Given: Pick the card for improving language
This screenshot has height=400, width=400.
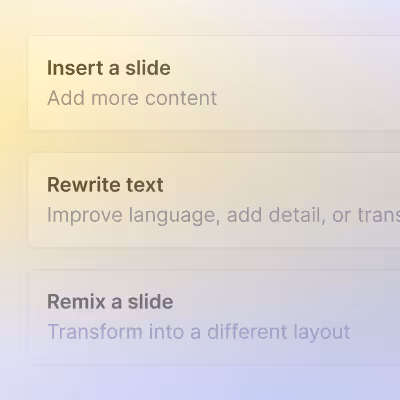Looking at the screenshot, I should click(214, 200).
